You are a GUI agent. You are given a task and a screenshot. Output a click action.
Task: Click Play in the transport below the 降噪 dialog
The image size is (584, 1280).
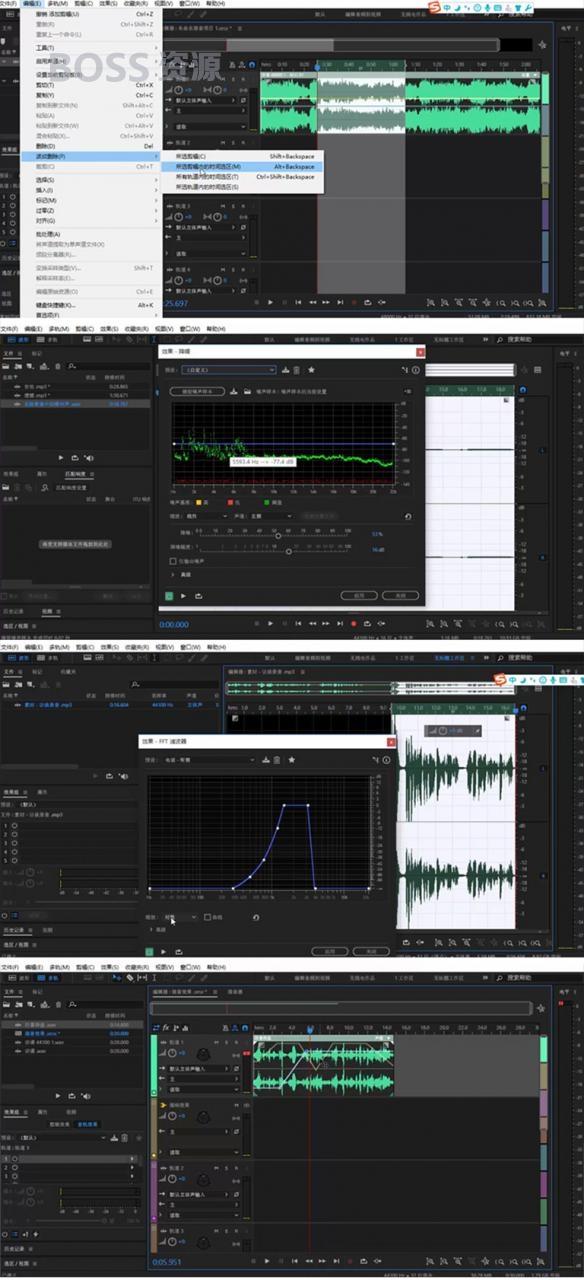[x=270, y=623]
